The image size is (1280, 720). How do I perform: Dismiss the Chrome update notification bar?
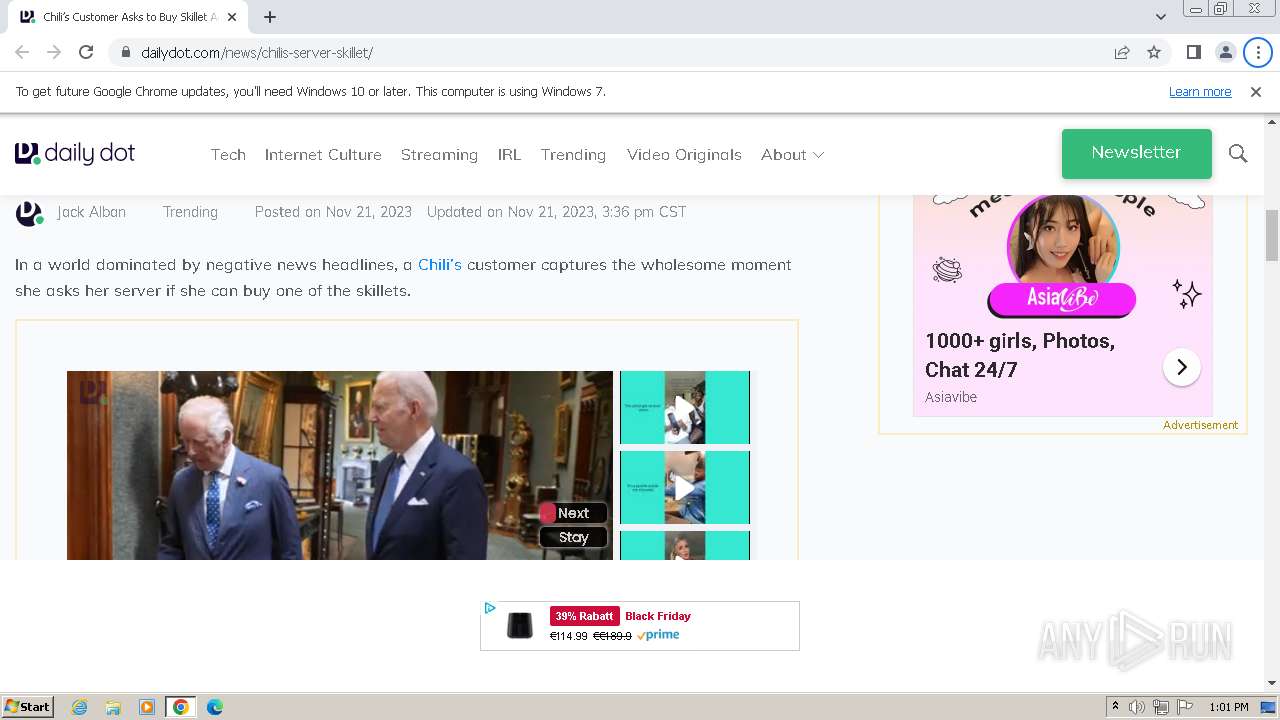pyautogui.click(x=1256, y=91)
